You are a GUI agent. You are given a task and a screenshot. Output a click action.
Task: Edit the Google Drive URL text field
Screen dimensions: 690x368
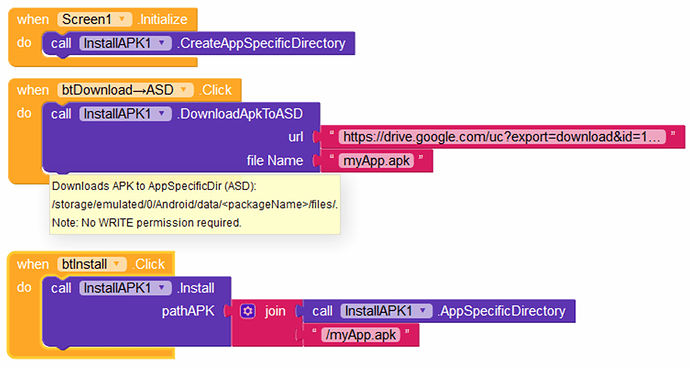502,137
